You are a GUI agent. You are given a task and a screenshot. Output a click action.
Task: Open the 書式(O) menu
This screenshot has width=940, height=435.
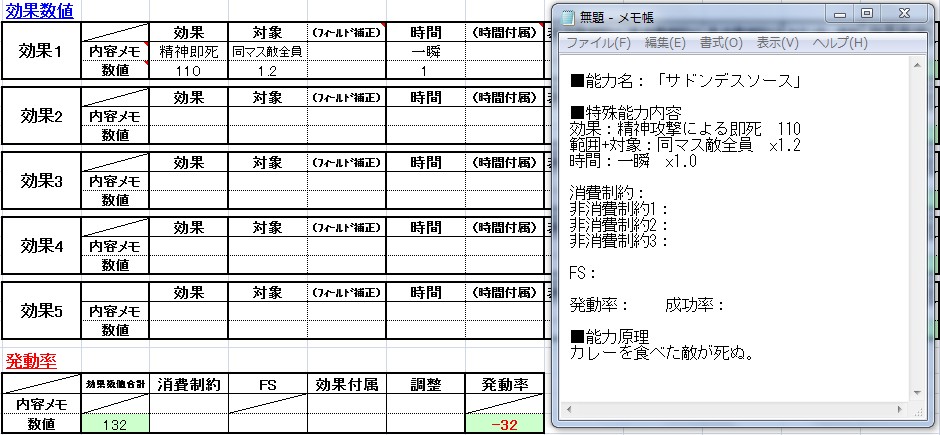(x=721, y=43)
